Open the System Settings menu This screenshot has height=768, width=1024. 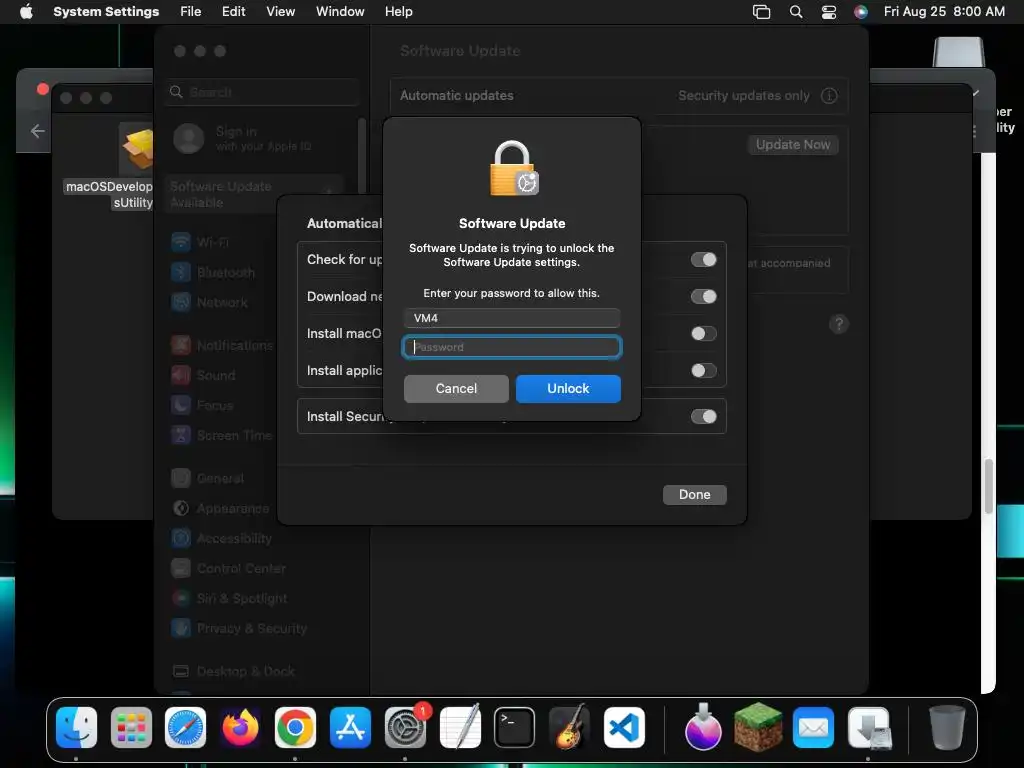pos(106,12)
